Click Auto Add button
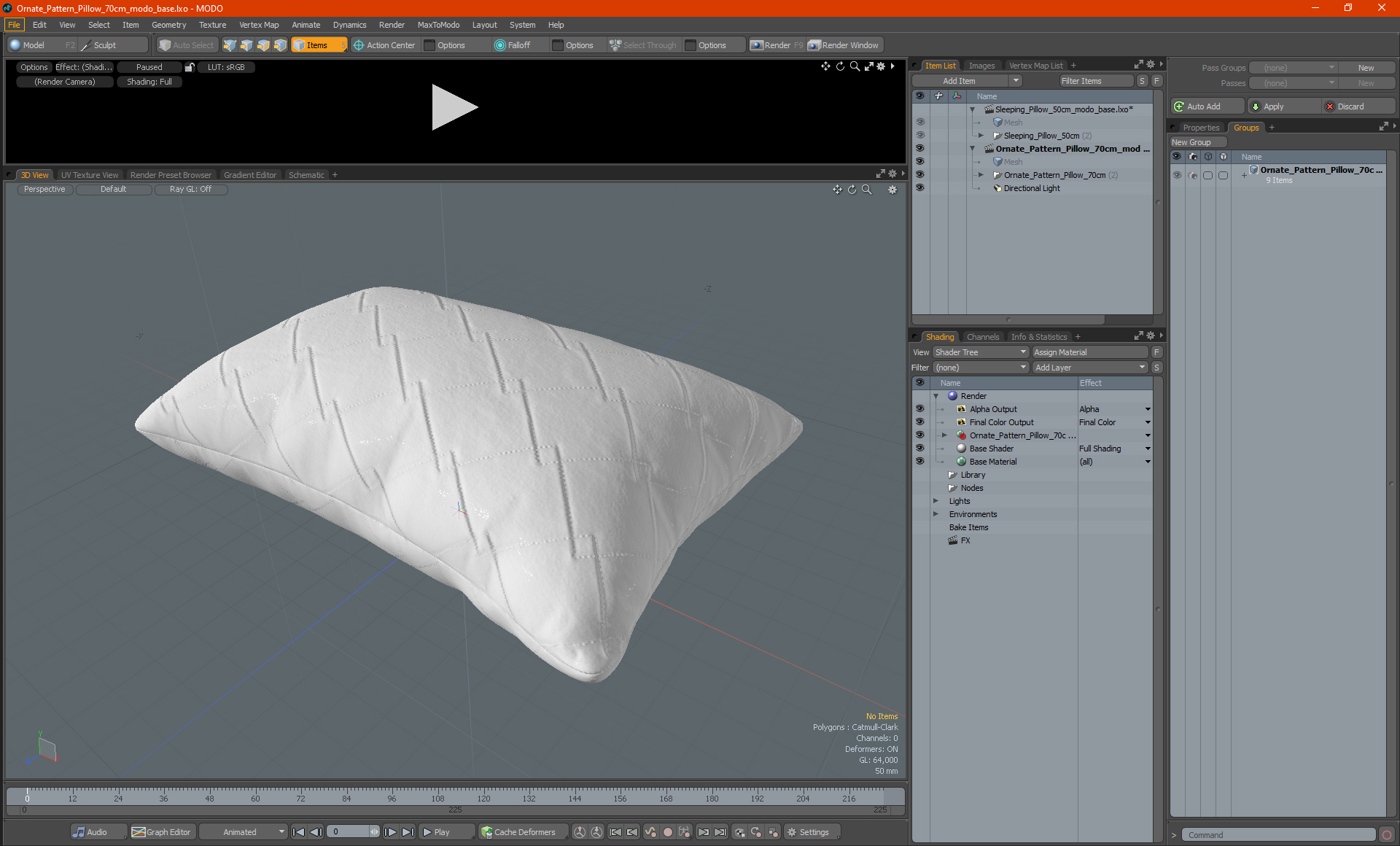 pos(1207,106)
